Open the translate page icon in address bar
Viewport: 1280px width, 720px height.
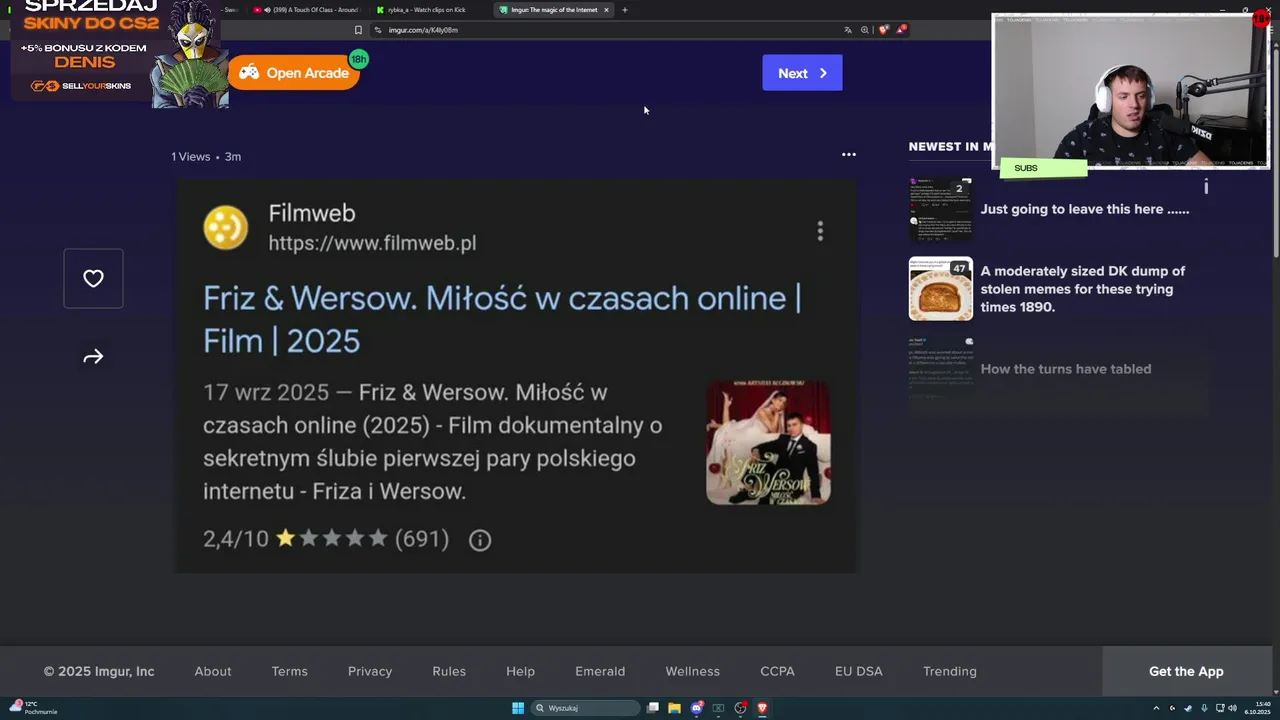tap(848, 30)
